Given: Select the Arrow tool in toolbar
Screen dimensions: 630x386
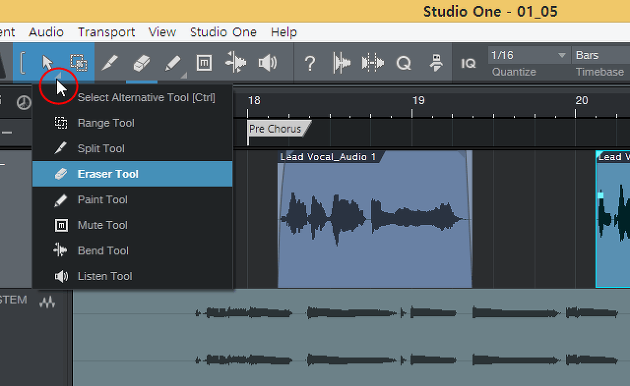Looking at the screenshot, I should [47, 63].
